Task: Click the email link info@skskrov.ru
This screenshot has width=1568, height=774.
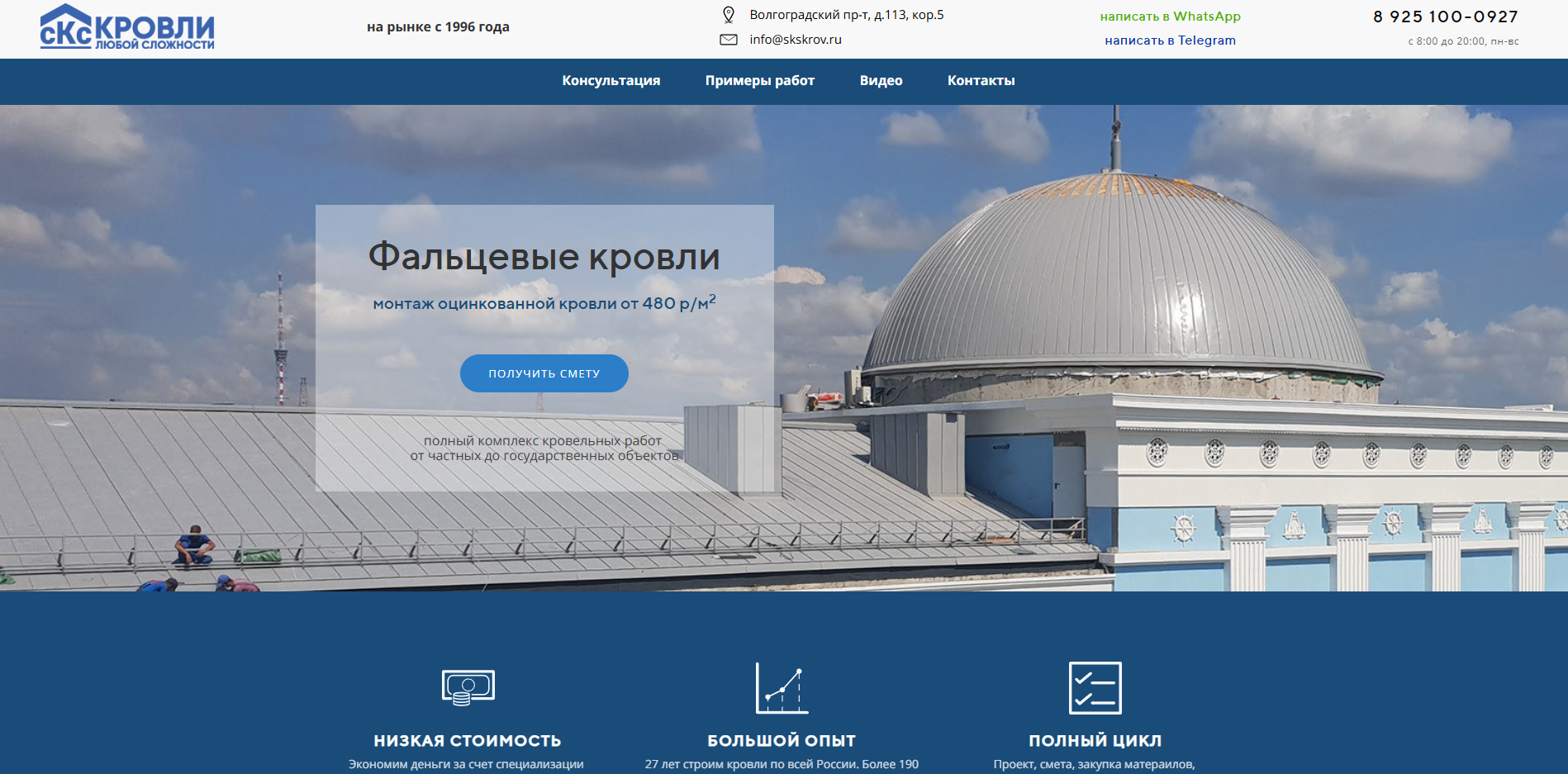Action: (x=796, y=38)
